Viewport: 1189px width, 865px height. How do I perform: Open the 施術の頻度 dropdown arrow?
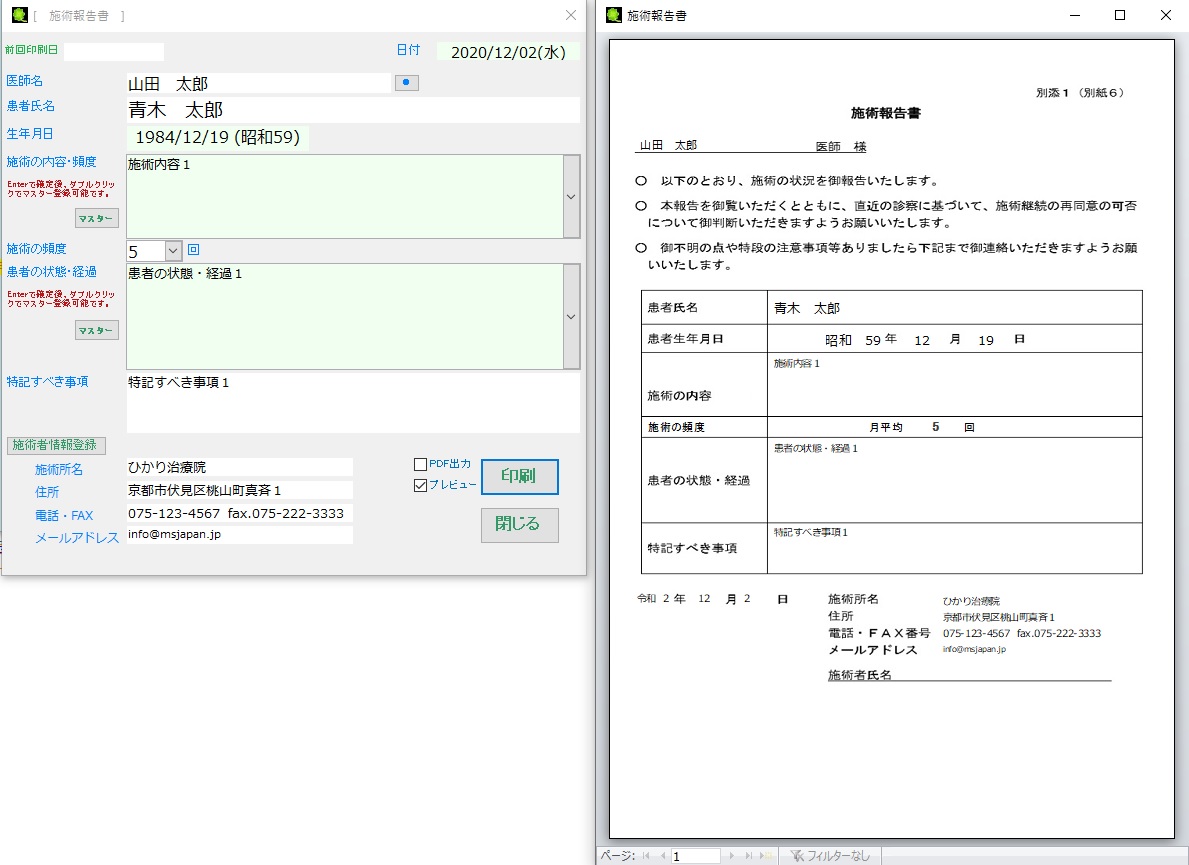173,250
